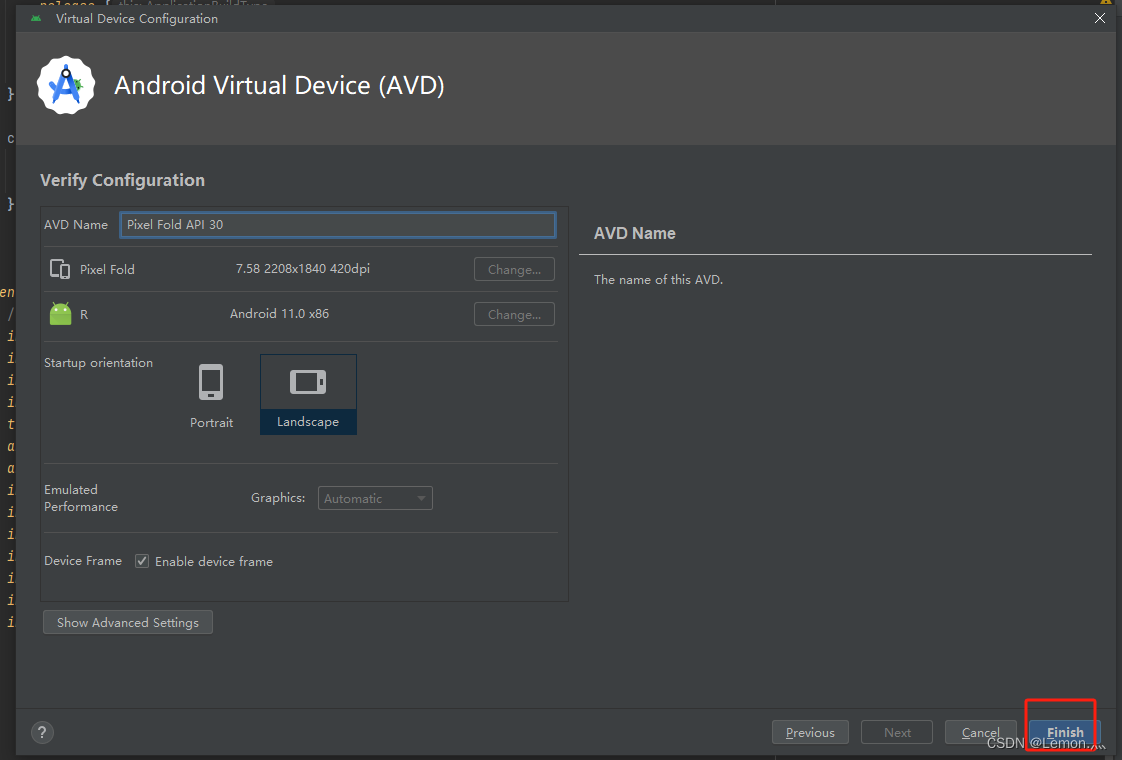Finish creating the virtual device
Screen dimensions: 1122x760
coord(1065,732)
